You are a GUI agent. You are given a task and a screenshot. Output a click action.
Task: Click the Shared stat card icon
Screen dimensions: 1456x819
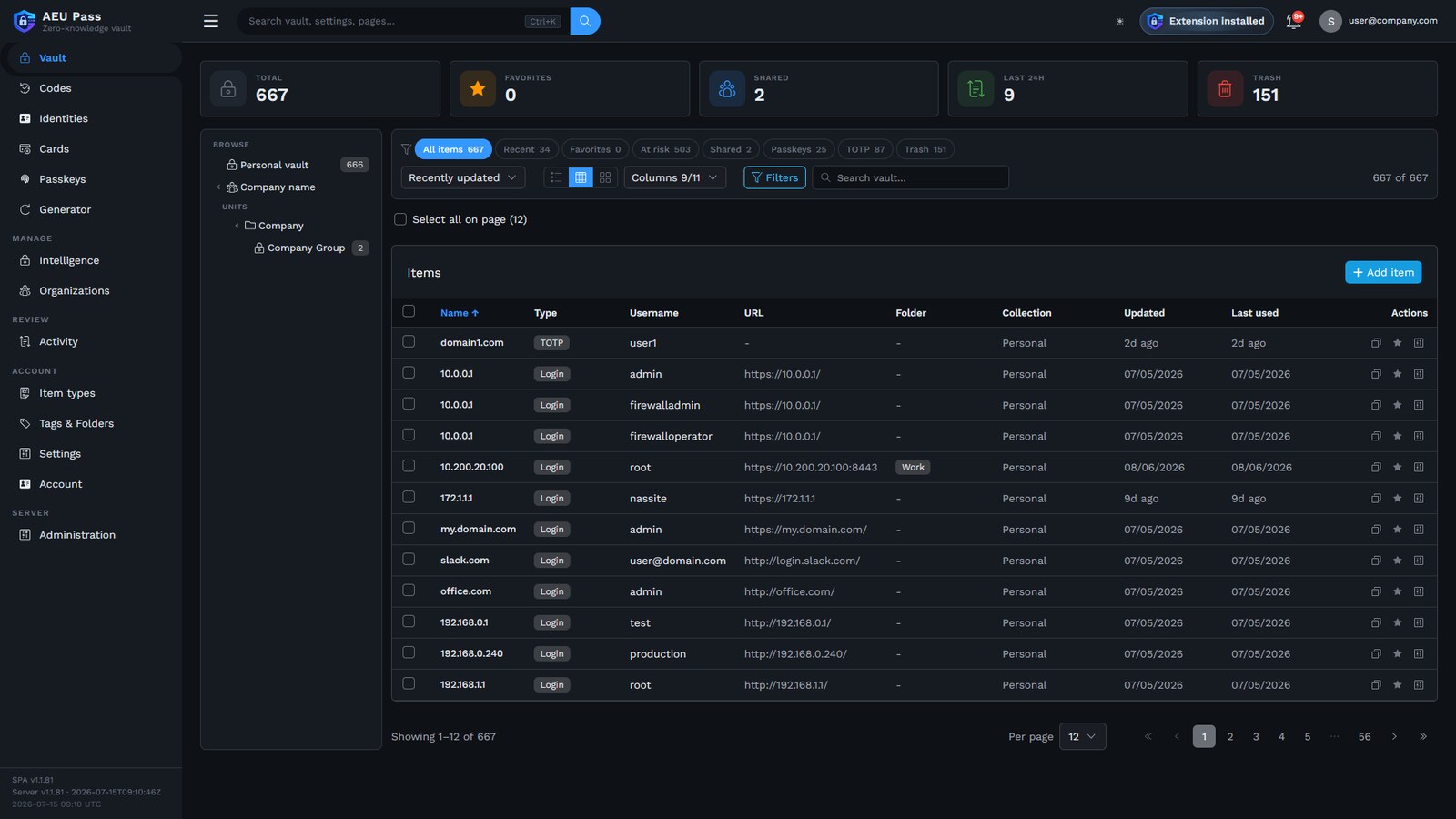coord(726,89)
